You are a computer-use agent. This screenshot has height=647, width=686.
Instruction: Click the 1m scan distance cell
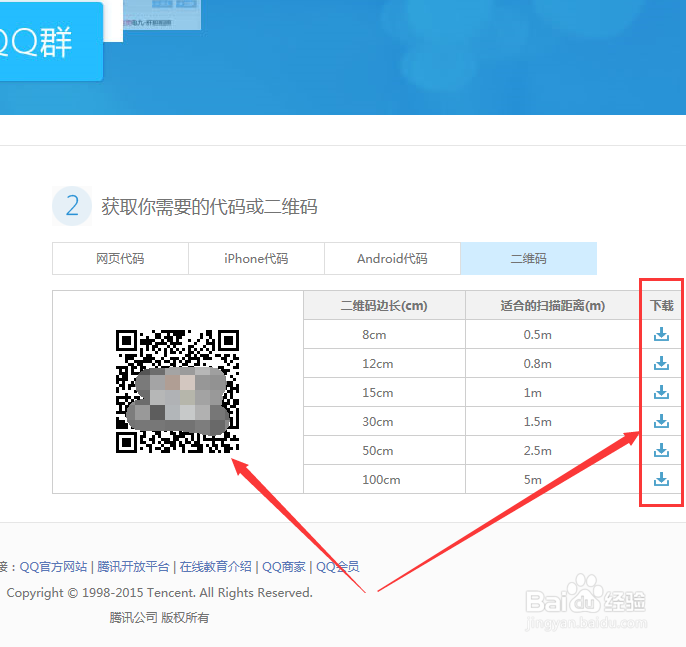pyautogui.click(x=553, y=392)
